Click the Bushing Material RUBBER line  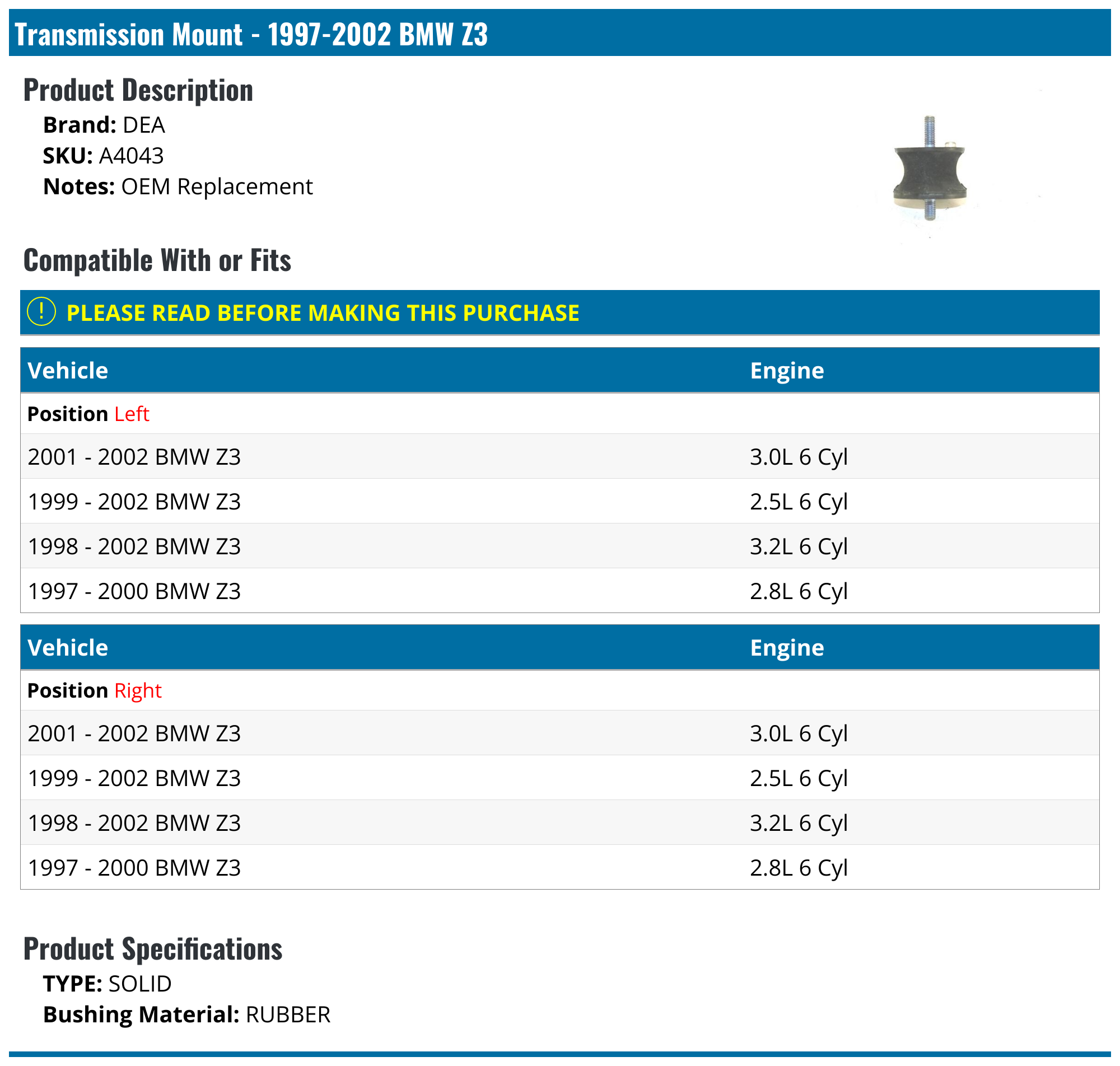click(x=186, y=1015)
